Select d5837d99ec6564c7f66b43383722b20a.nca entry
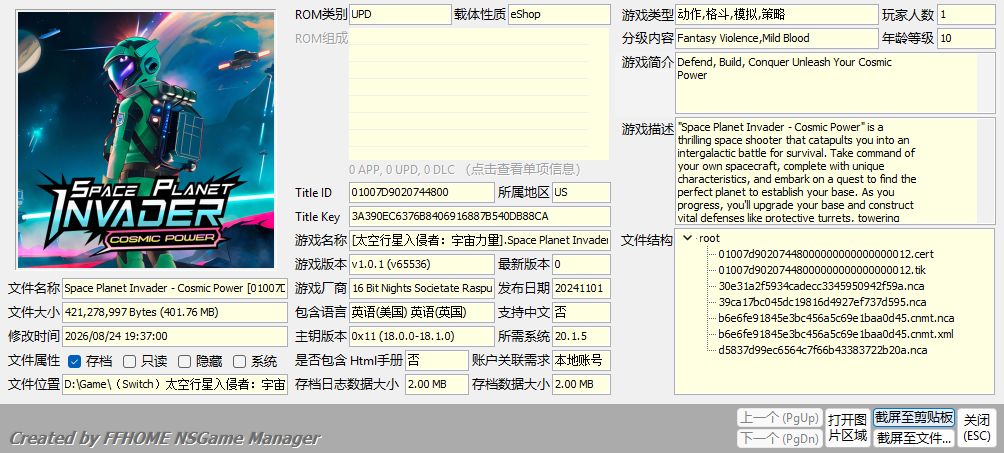The image size is (1004, 453). pyautogui.click(x=823, y=350)
